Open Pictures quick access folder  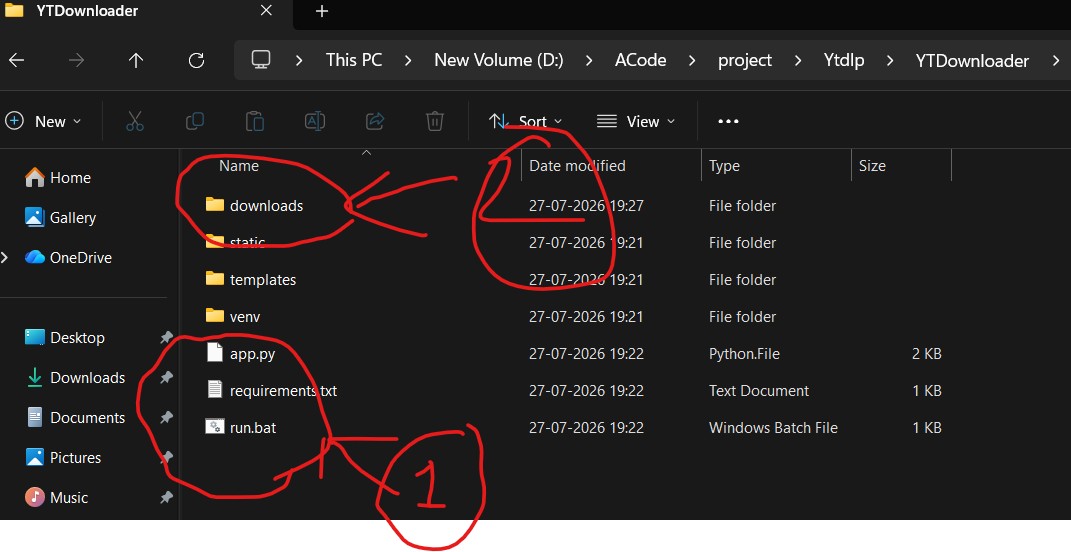coord(63,458)
